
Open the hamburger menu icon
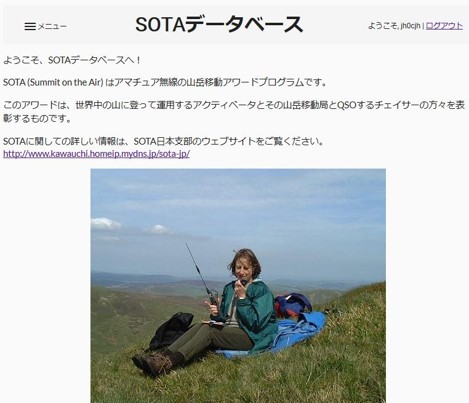pyautogui.click(x=30, y=26)
